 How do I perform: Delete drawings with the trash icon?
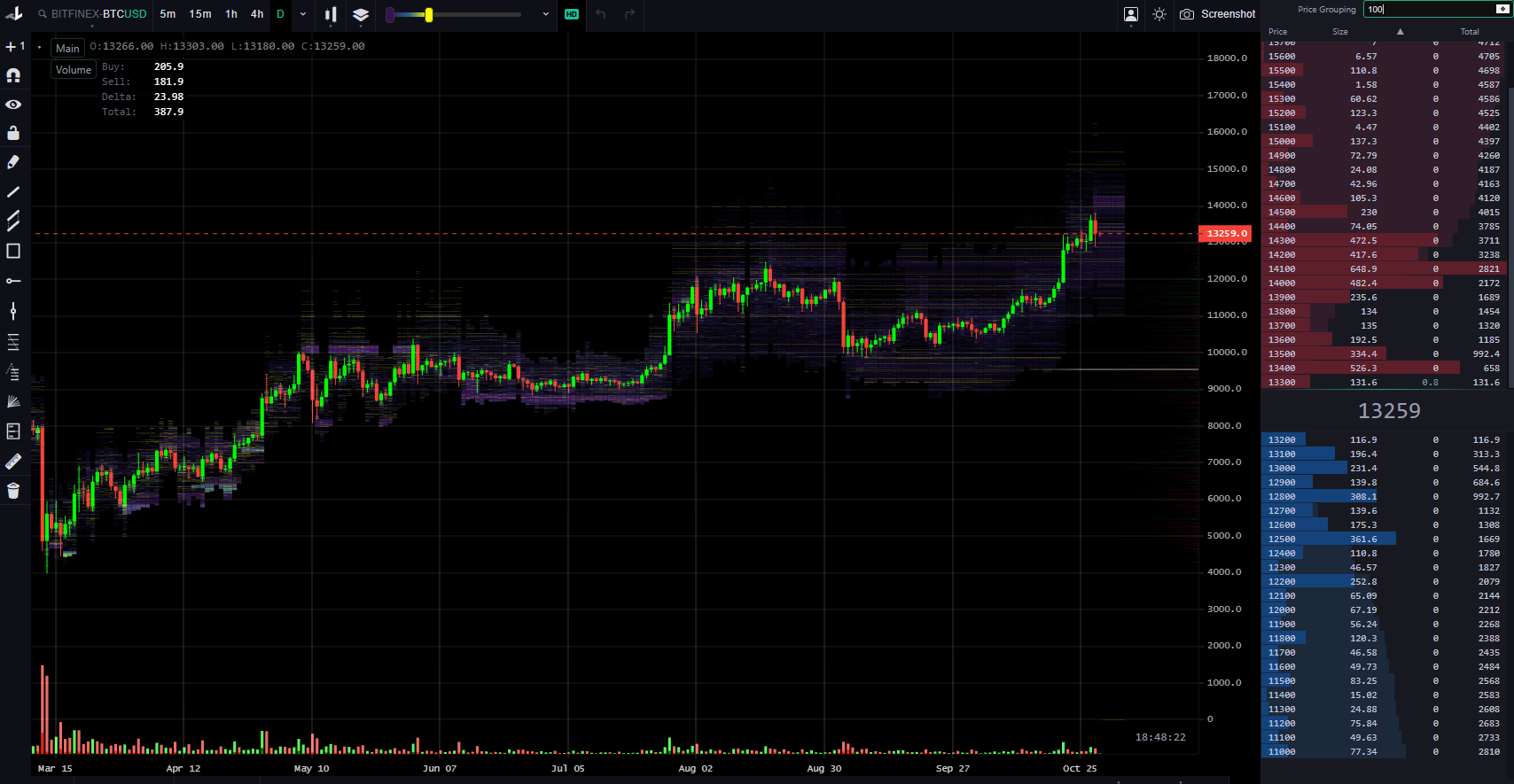pyautogui.click(x=13, y=491)
